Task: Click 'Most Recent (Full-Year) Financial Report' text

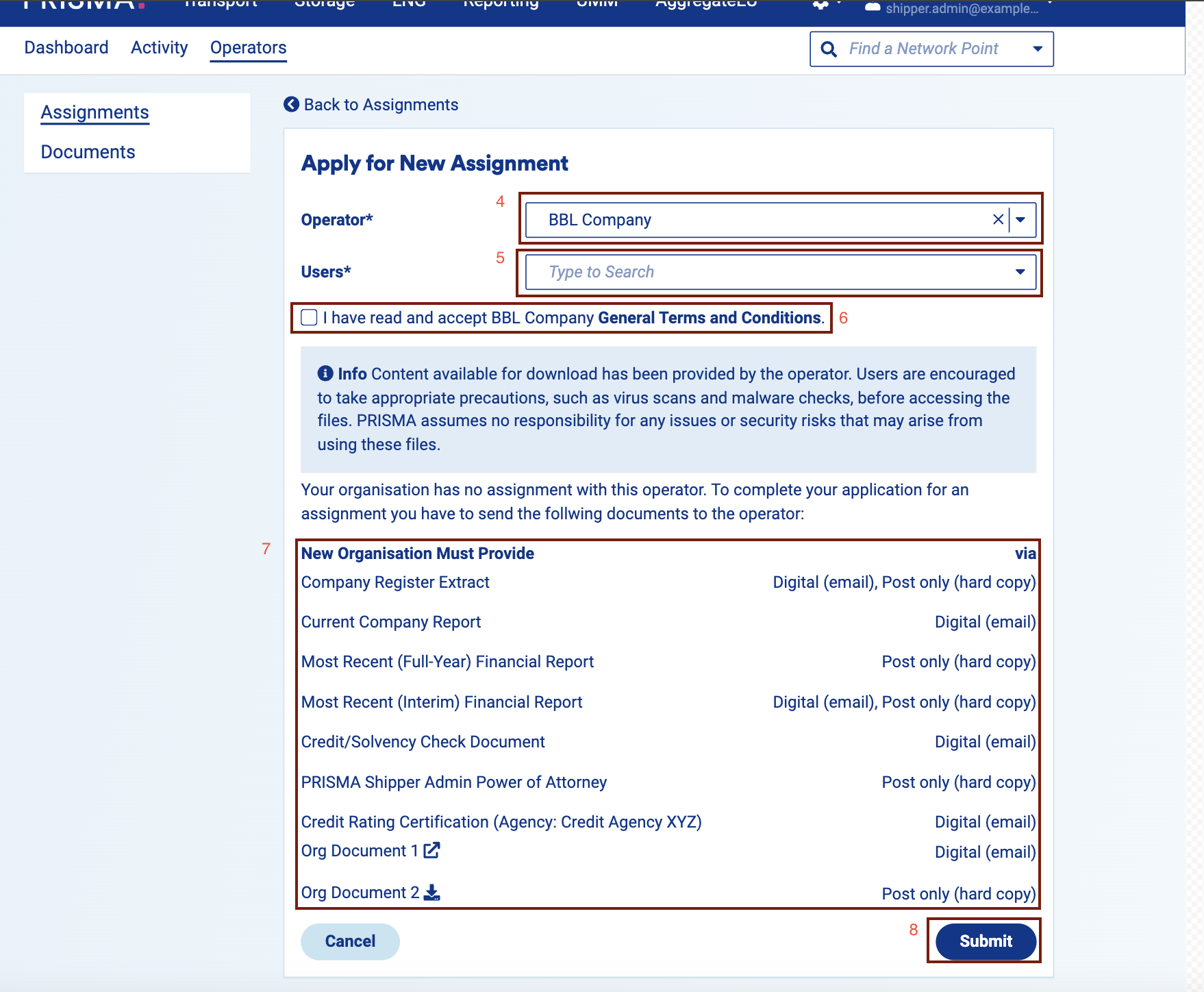Action: (447, 662)
